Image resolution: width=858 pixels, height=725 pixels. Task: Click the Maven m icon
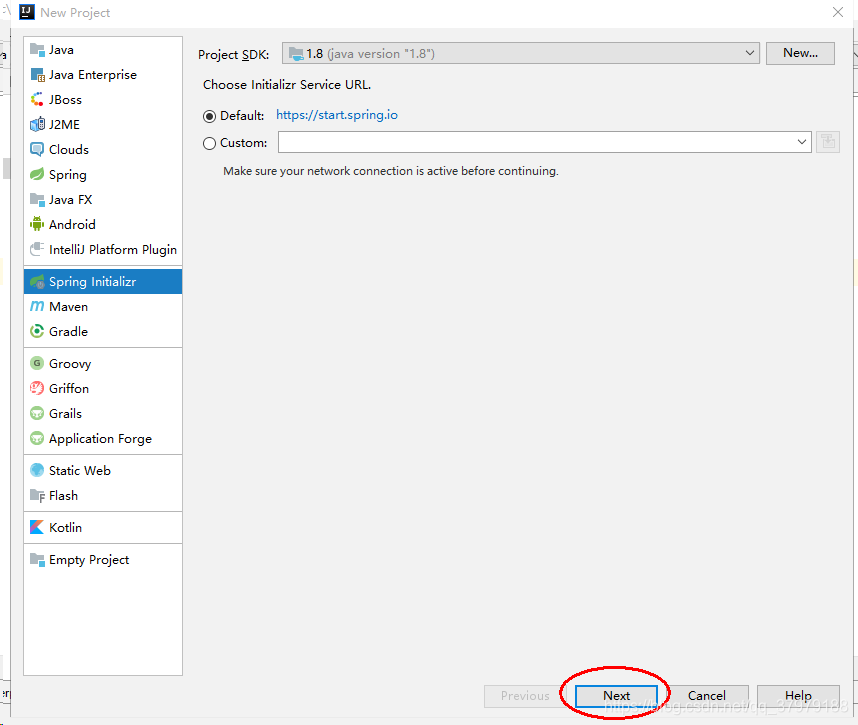pos(37,306)
